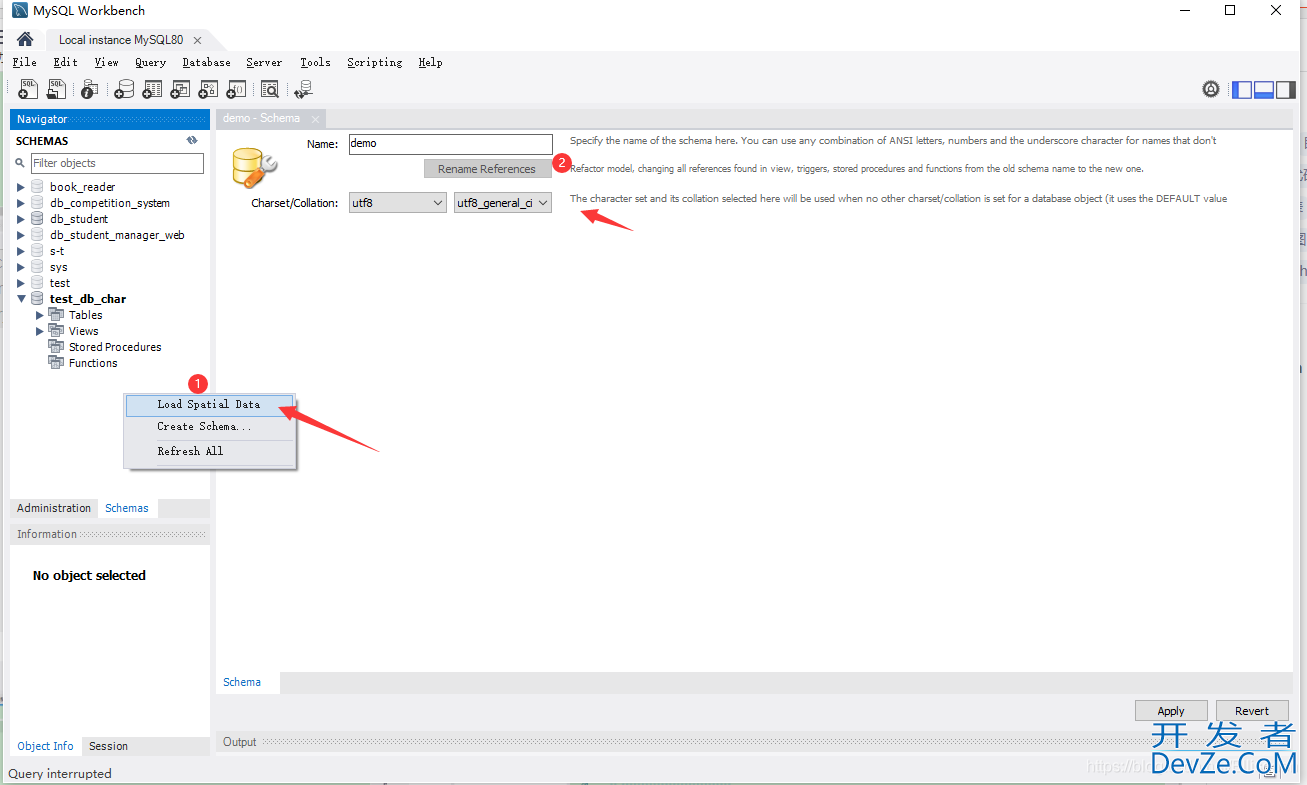This screenshot has height=785, width=1307.
Task: Toggle right sidebar panel visibility
Action: (x=1286, y=89)
